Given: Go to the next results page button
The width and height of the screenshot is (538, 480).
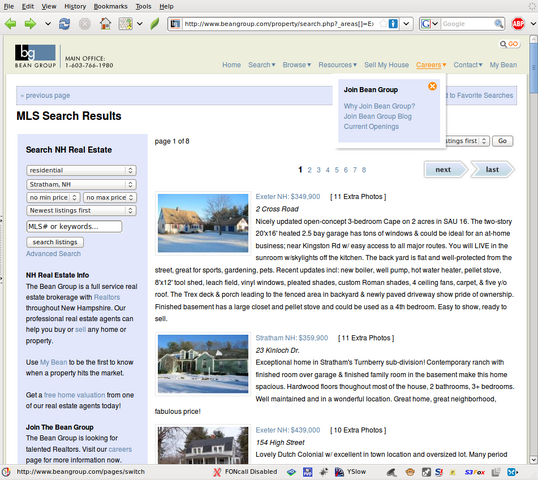Looking at the screenshot, I should (445, 169).
